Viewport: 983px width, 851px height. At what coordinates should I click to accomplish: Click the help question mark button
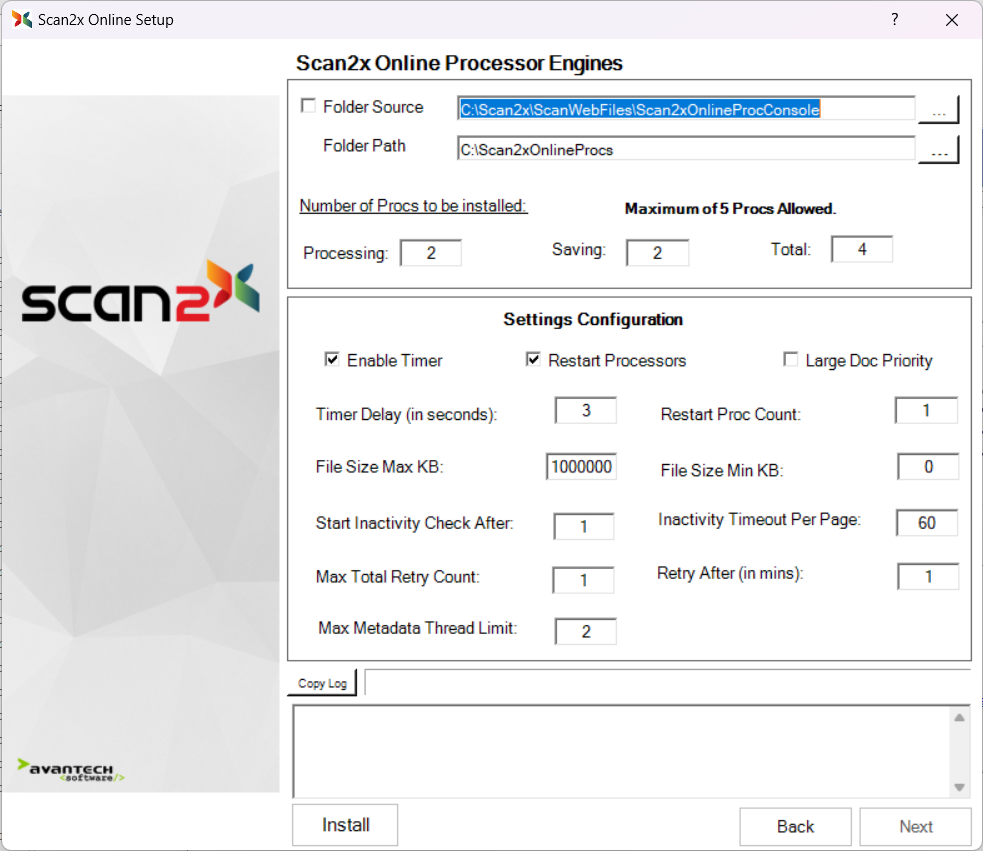894,19
